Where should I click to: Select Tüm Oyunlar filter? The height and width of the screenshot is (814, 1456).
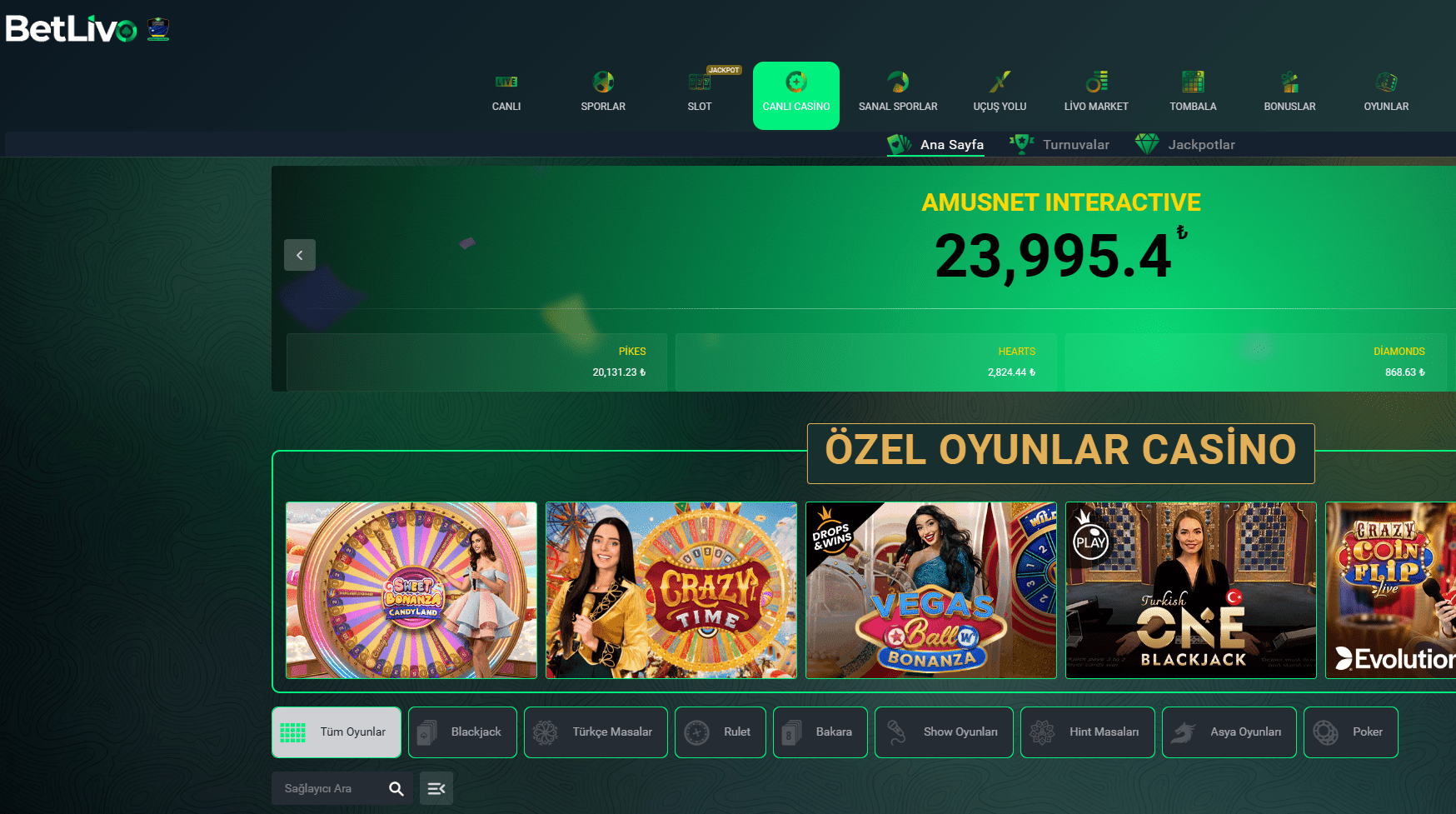(x=337, y=732)
